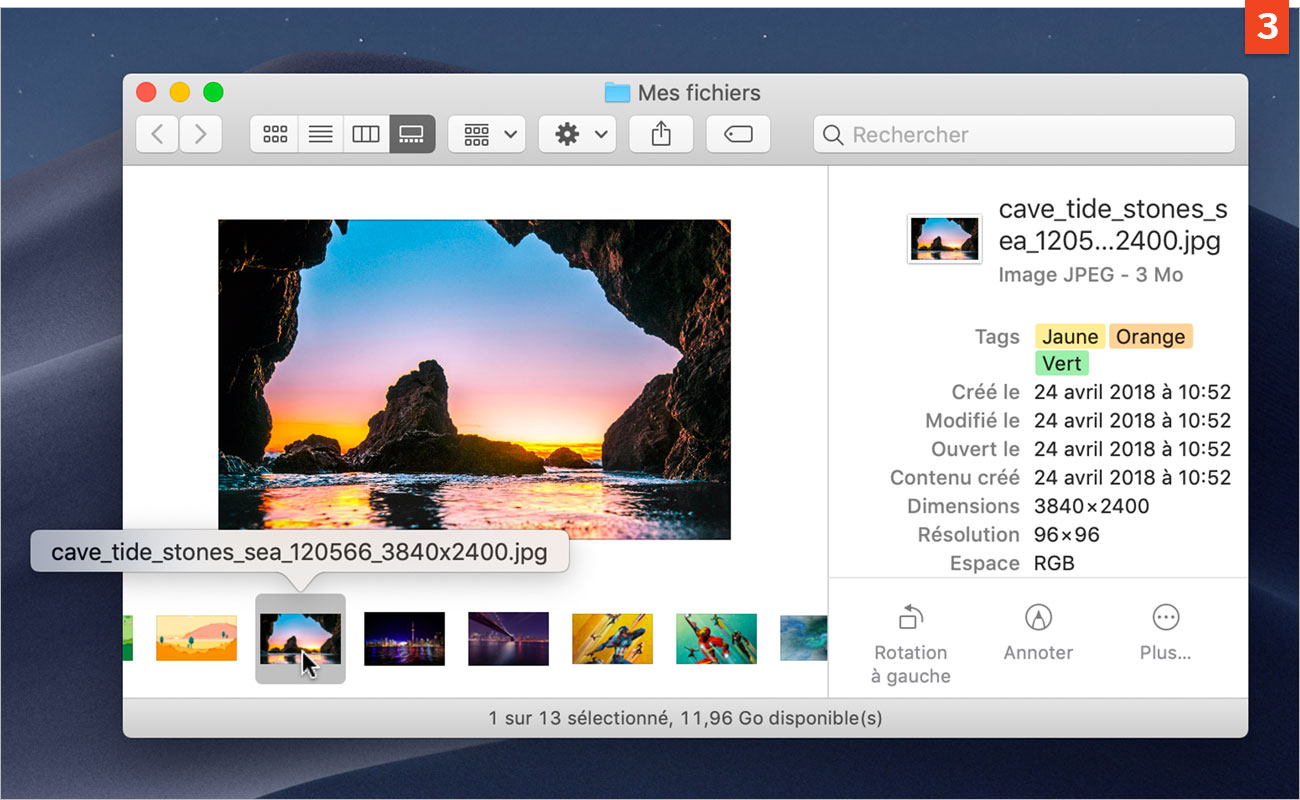Click the Plus... more actions button
The width and height of the screenshot is (1300, 800).
(1166, 632)
